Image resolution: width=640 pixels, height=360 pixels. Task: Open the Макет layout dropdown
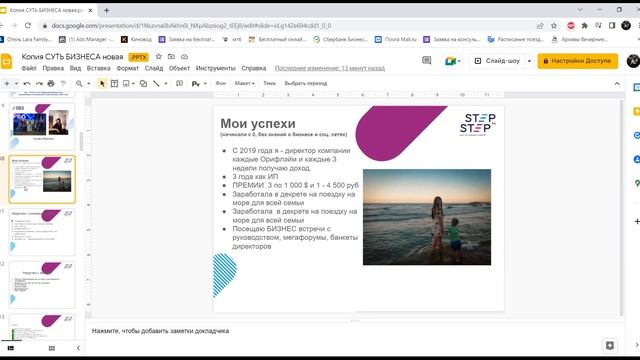coord(244,83)
